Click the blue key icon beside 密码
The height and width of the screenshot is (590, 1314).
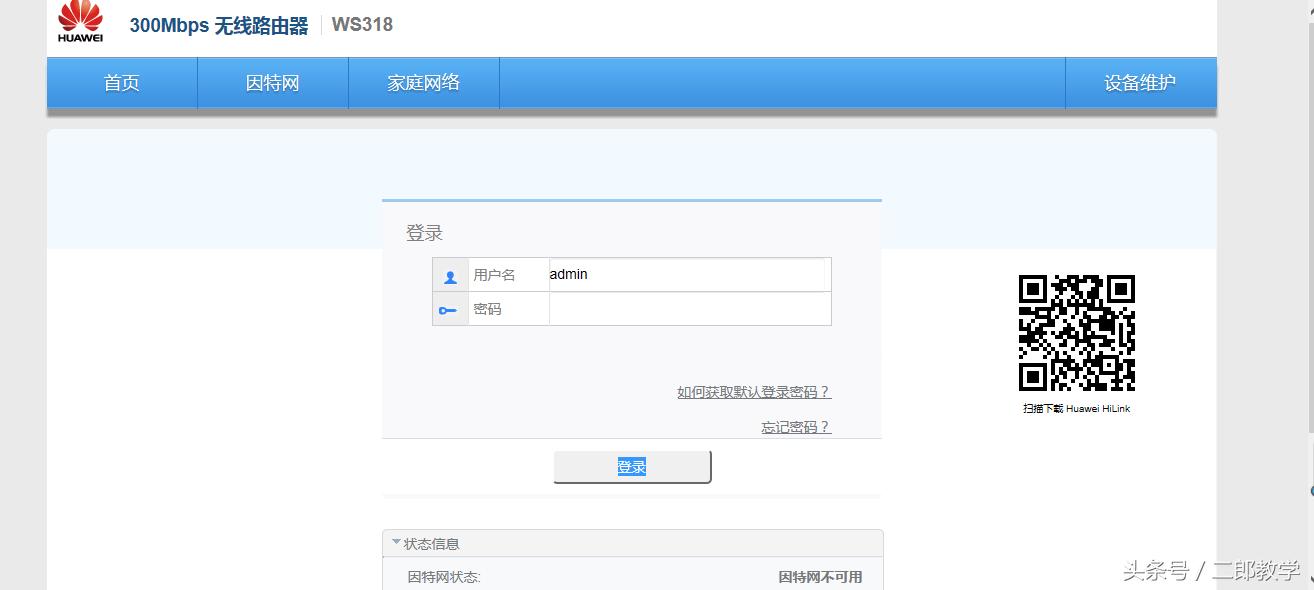coord(449,310)
